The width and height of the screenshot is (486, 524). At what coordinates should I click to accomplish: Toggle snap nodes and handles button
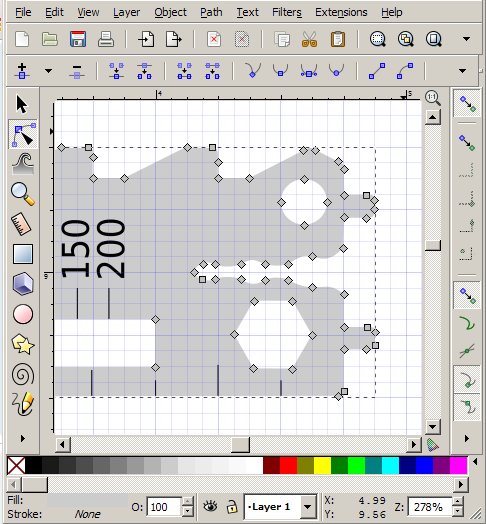click(x=467, y=296)
